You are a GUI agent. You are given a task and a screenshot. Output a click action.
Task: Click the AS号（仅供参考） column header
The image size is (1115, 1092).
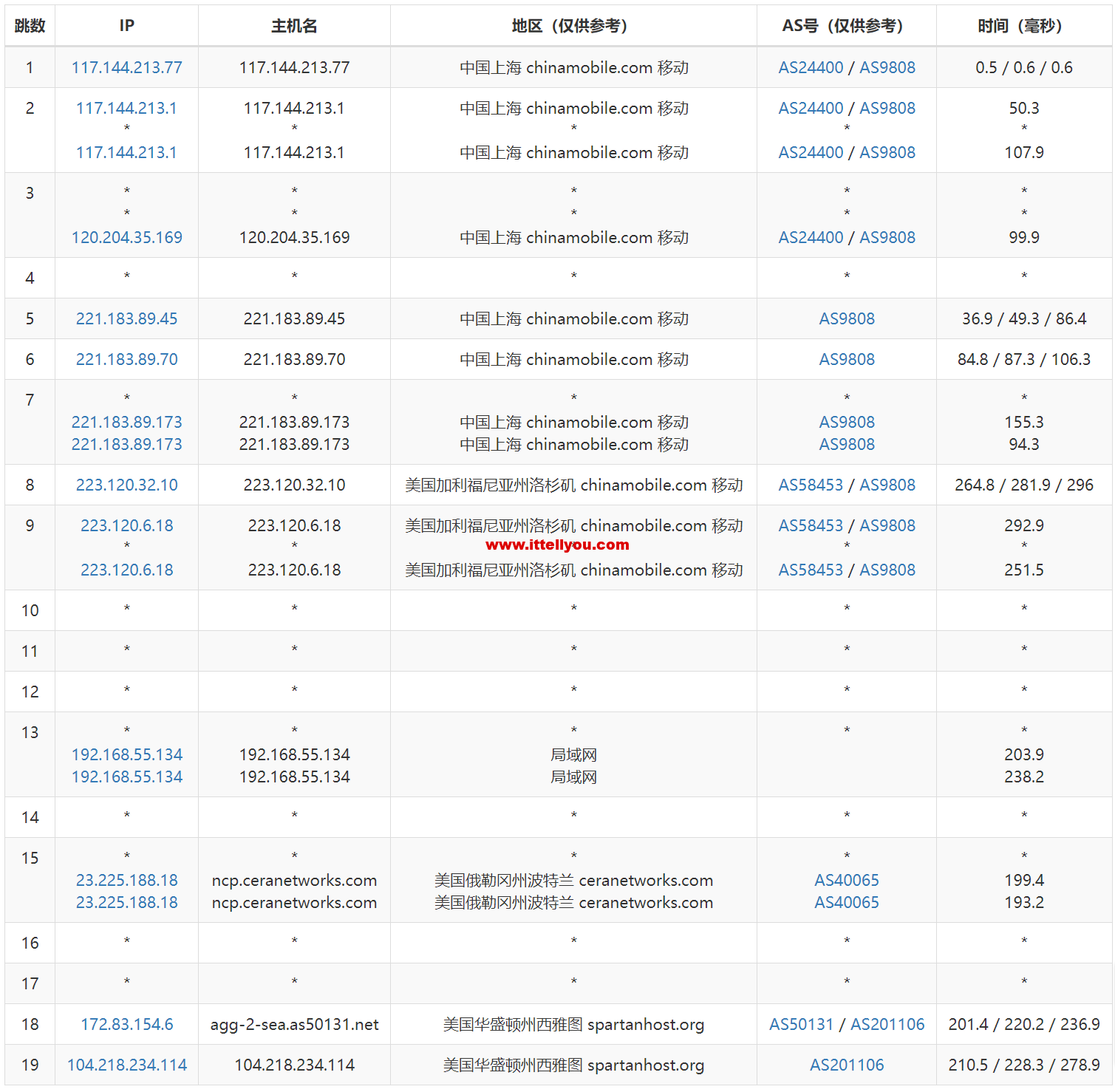click(847, 26)
